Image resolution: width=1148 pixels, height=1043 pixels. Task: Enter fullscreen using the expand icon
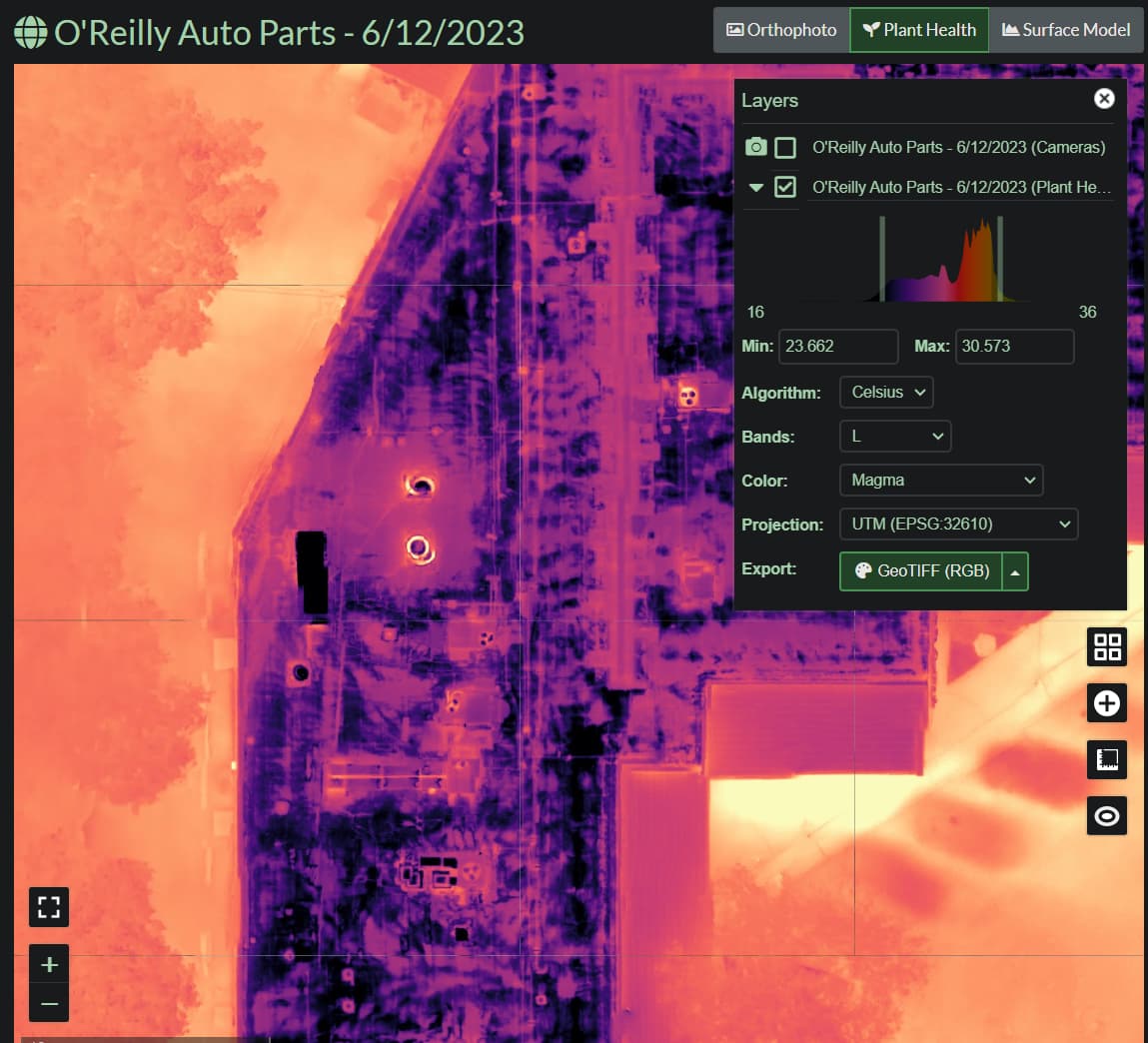pyautogui.click(x=48, y=907)
